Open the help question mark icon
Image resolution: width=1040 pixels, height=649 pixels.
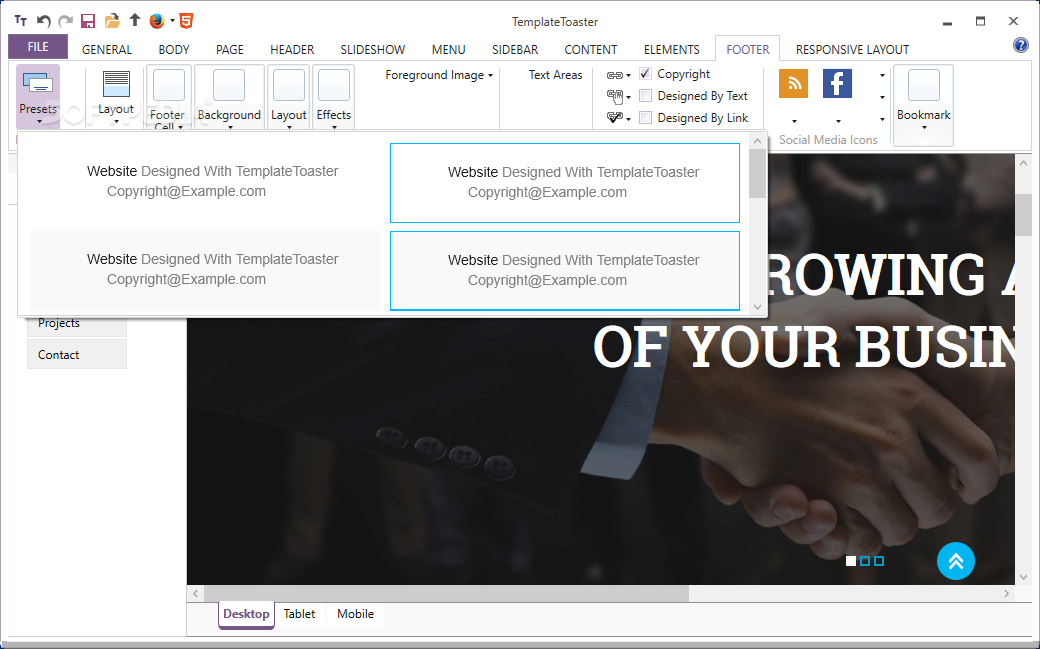pos(1020,45)
